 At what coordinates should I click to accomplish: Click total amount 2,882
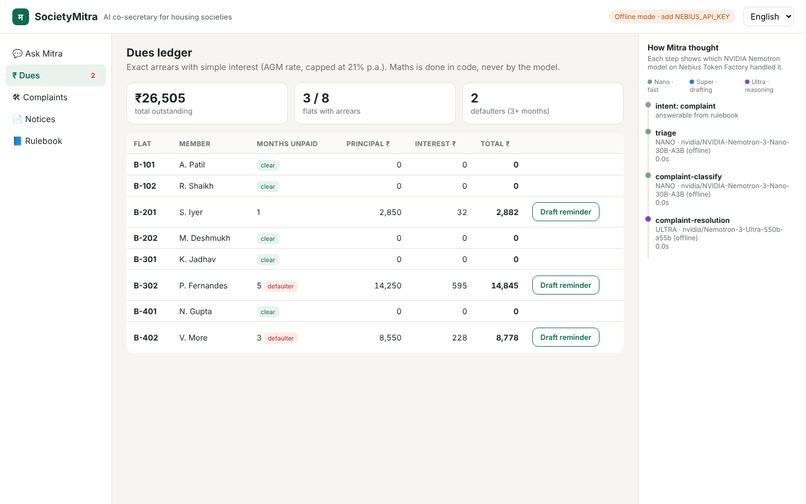pyautogui.click(x=507, y=212)
